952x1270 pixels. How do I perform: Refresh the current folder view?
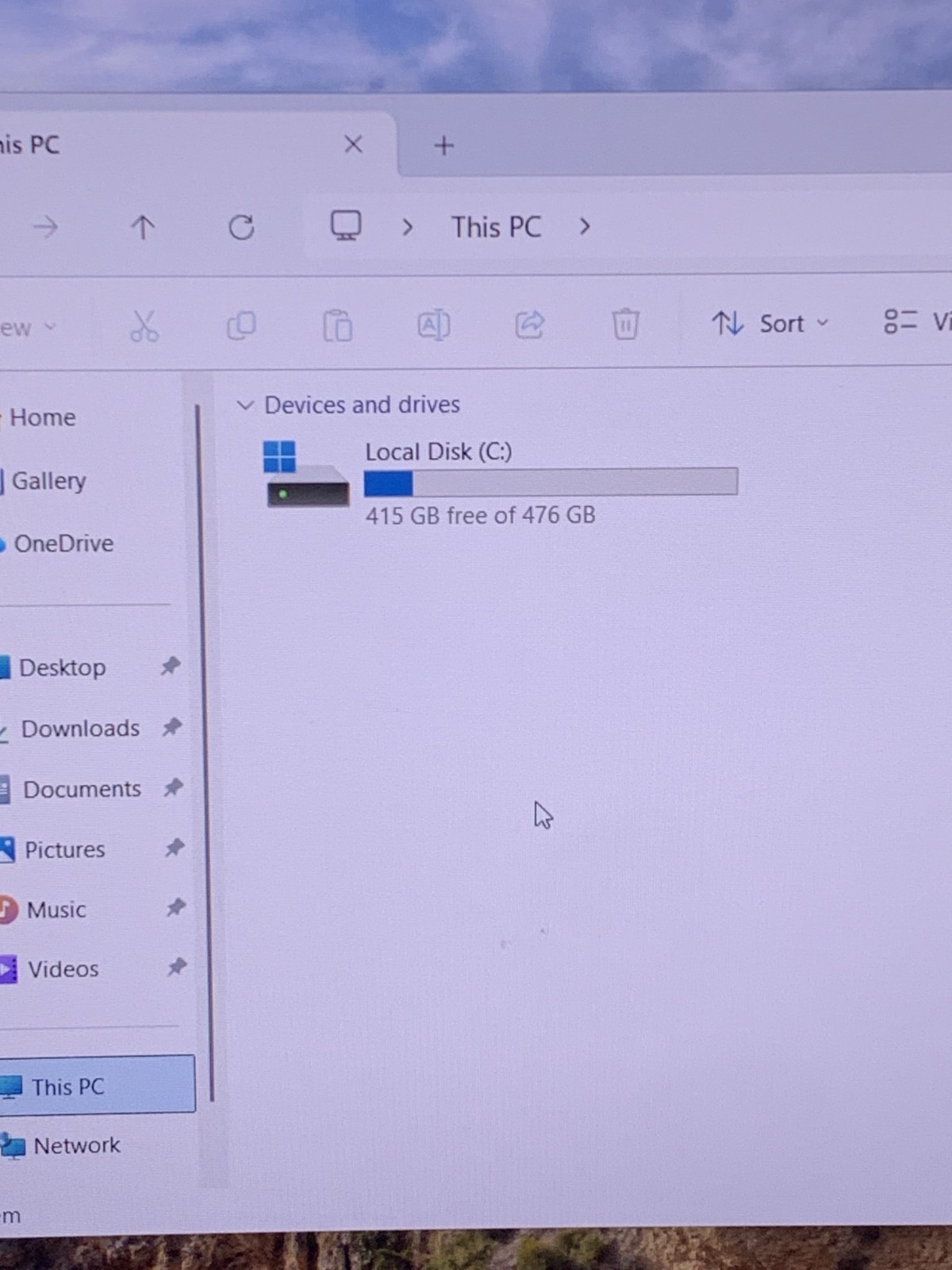tap(241, 228)
